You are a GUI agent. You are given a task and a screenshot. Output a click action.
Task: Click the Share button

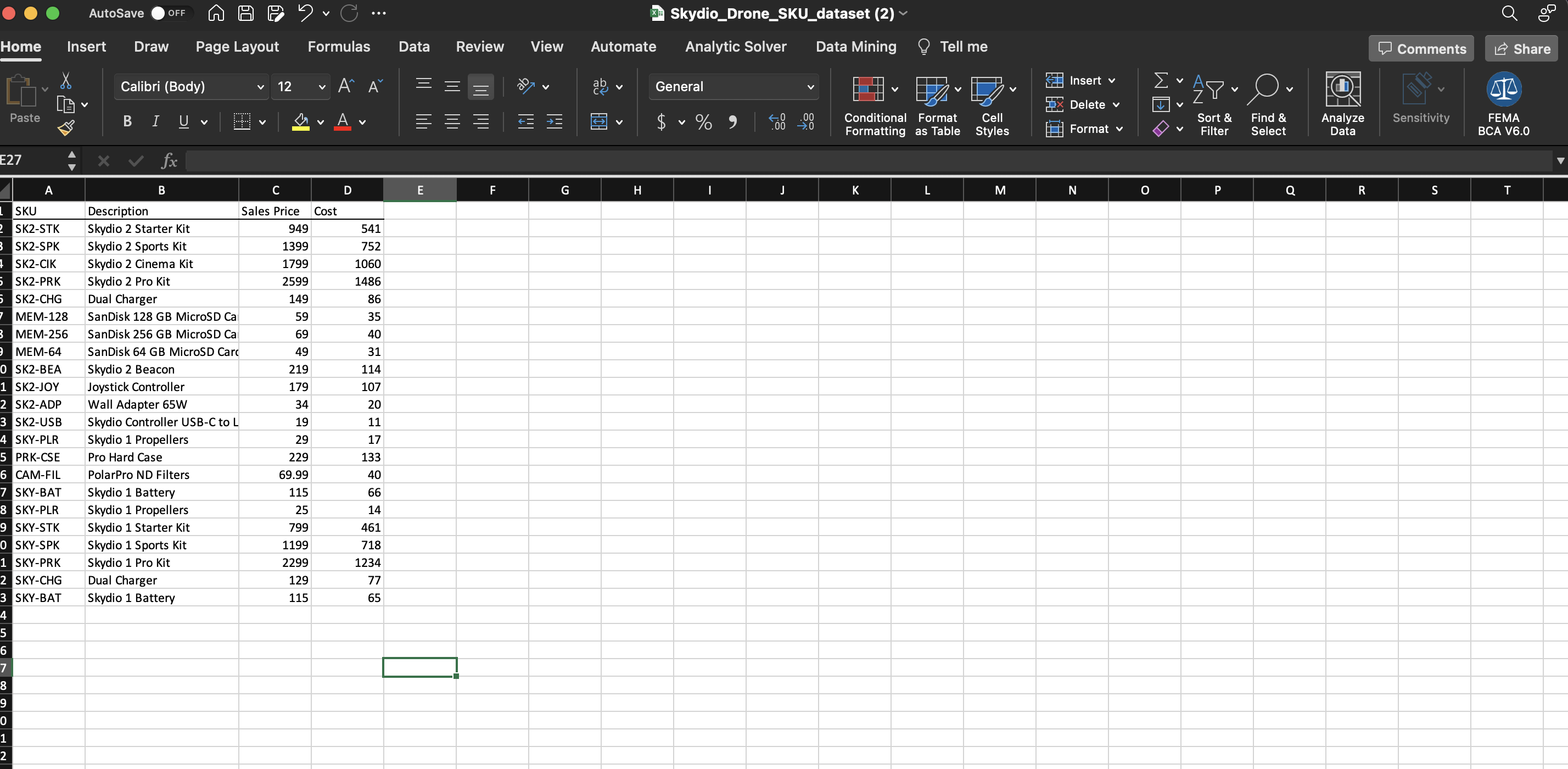1521,49
